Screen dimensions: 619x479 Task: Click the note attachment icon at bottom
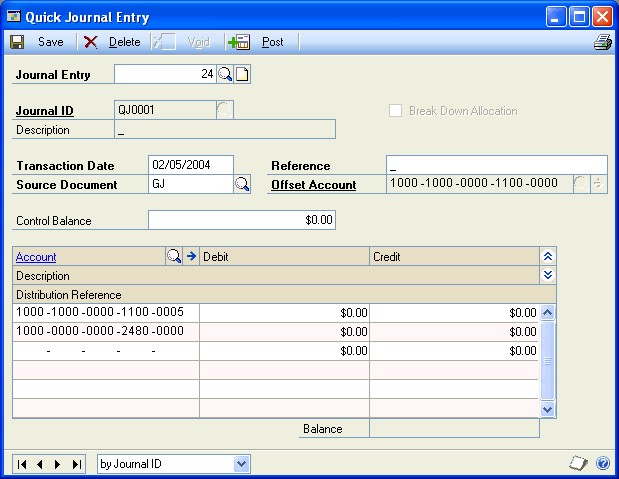578,463
